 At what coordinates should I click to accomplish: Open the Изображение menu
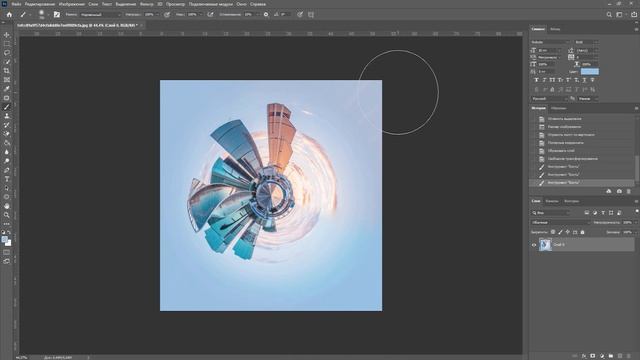[x=72, y=4]
